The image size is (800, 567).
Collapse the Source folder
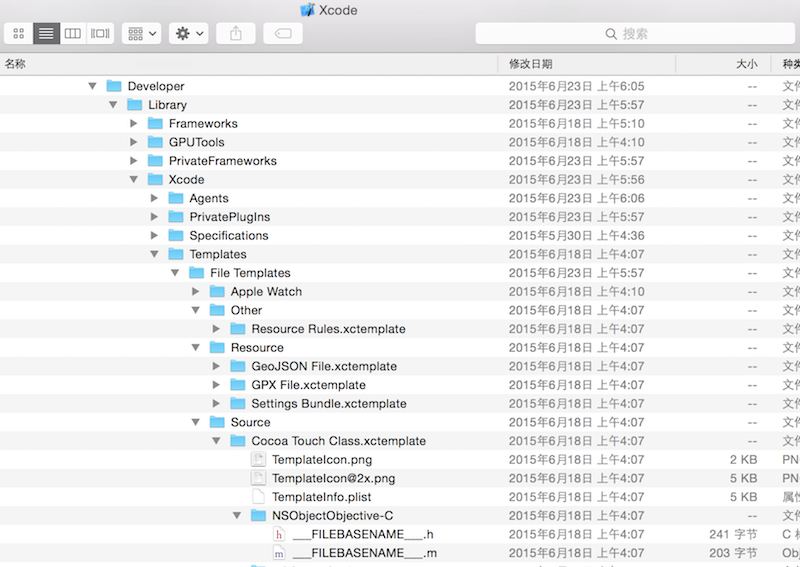(x=195, y=422)
